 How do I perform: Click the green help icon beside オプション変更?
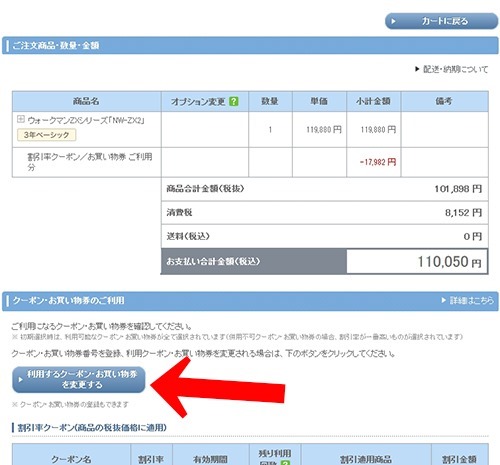(x=234, y=101)
